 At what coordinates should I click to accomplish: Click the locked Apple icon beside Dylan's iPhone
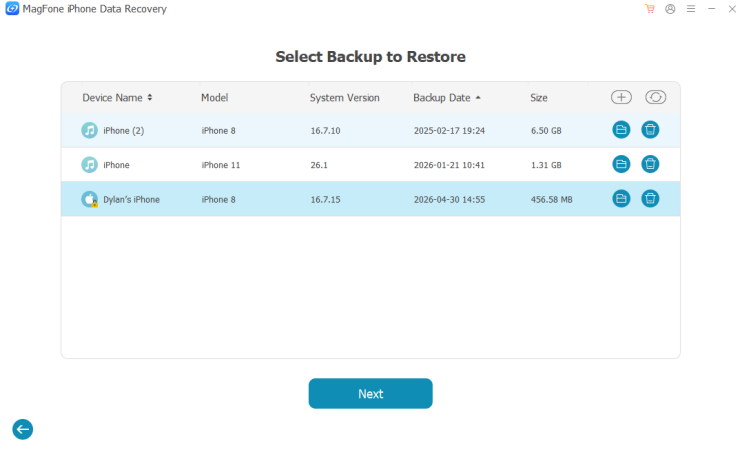point(89,199)
